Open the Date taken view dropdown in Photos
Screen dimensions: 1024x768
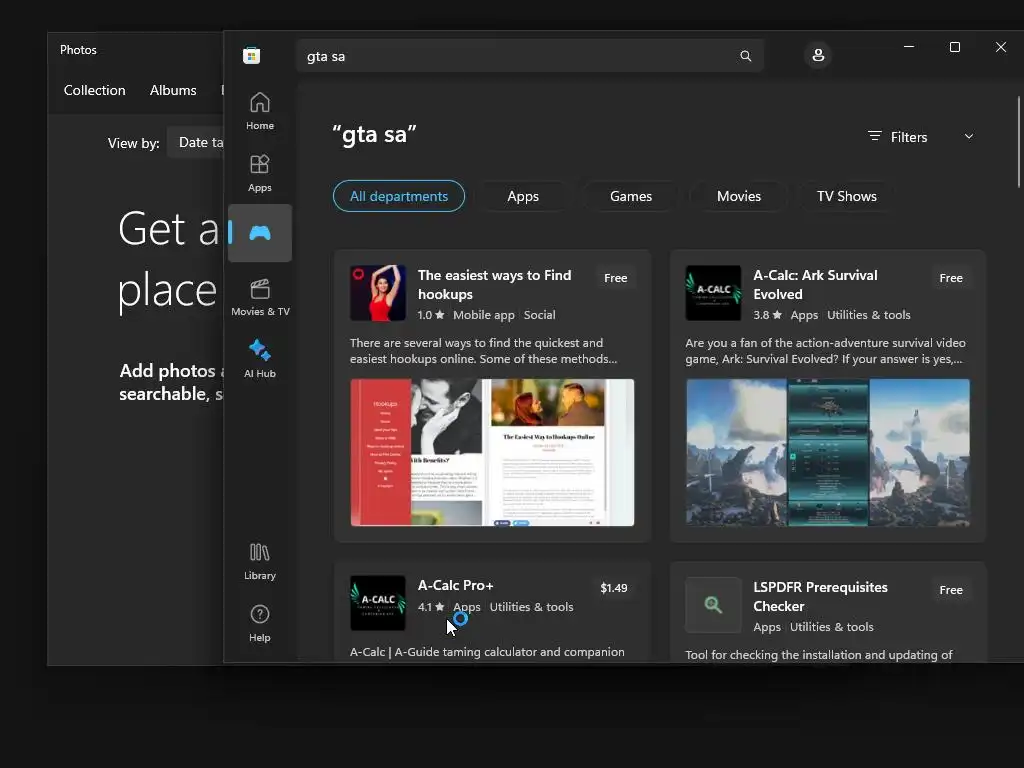pyautogui.click(x=196, y=142)
